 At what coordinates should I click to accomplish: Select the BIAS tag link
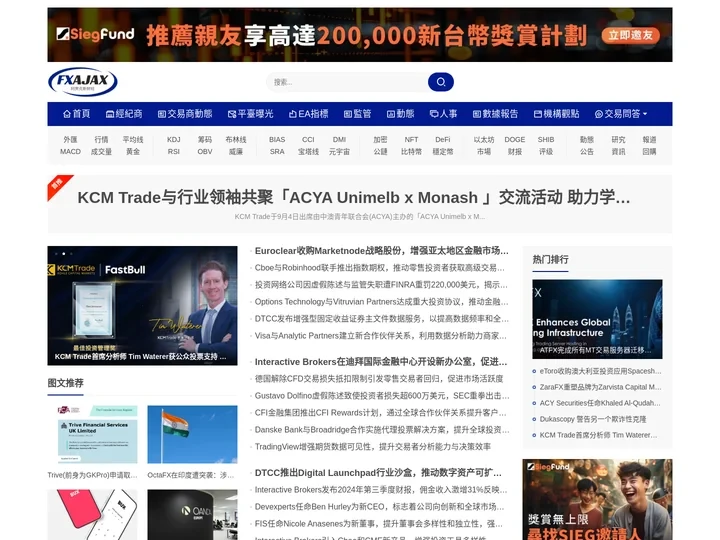point(277,140)
